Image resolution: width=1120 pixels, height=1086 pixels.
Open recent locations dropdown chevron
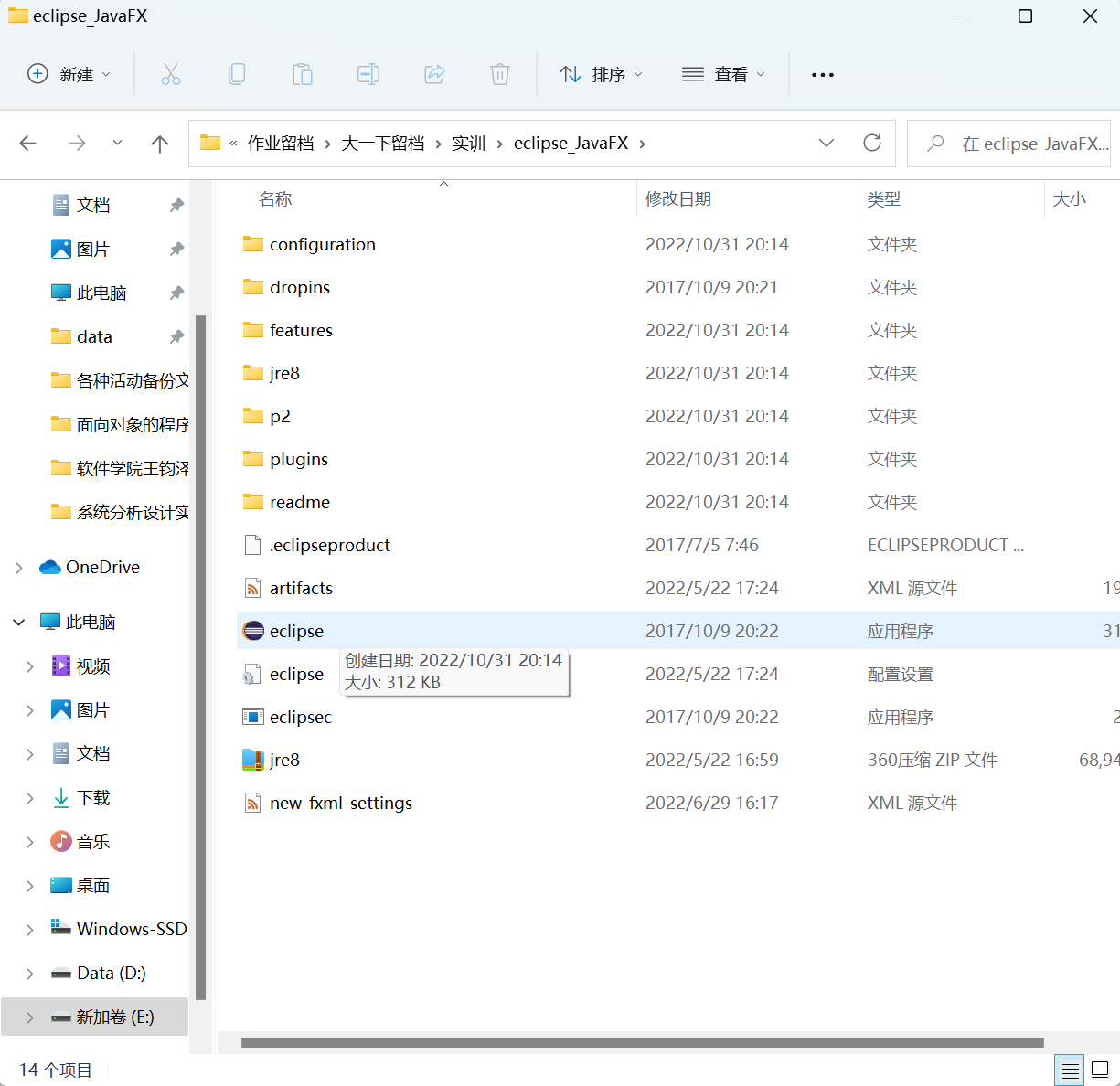117,143
